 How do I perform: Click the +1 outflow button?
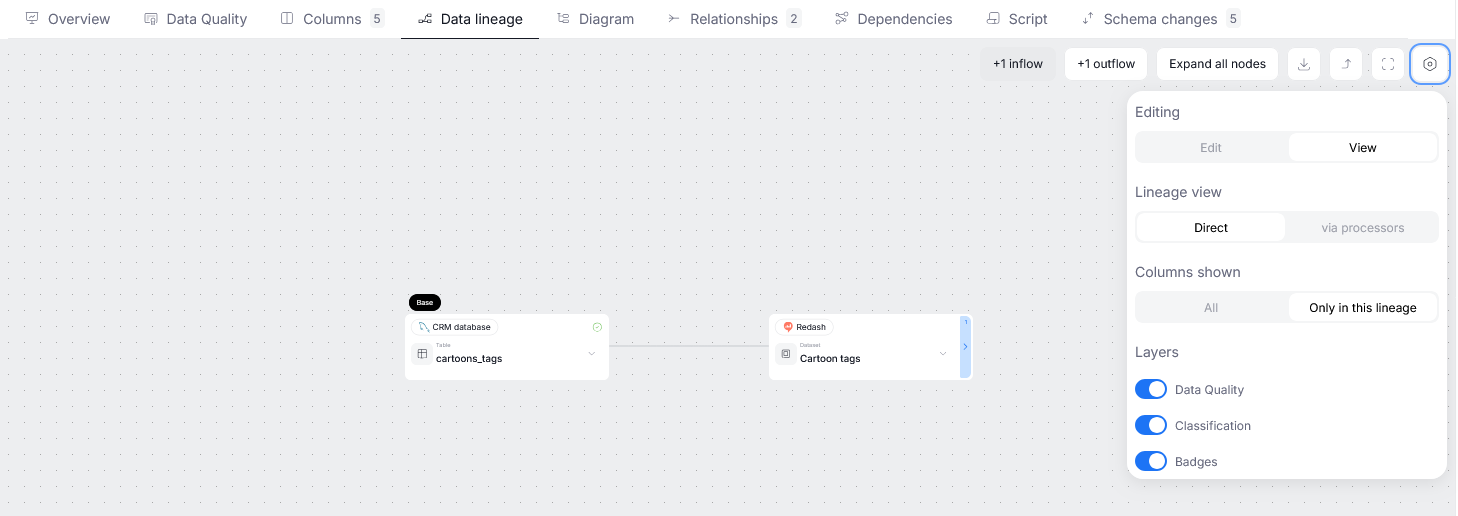pyautogui.click(x=1106, y=64)
